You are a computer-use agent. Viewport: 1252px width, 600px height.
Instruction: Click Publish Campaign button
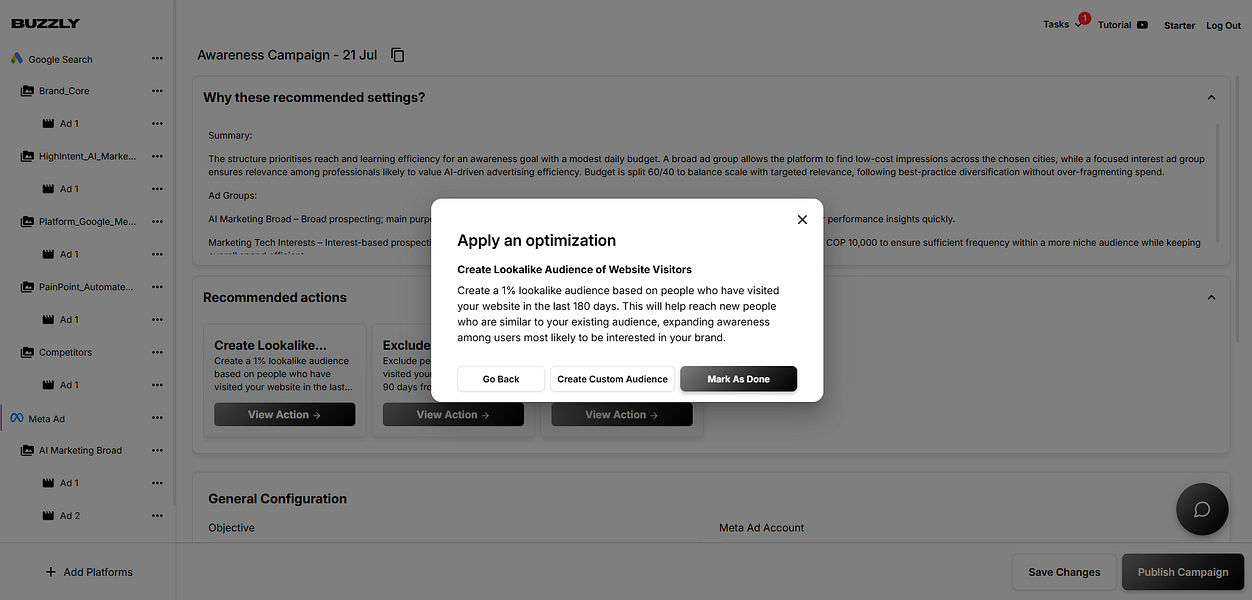(1182, 572)
